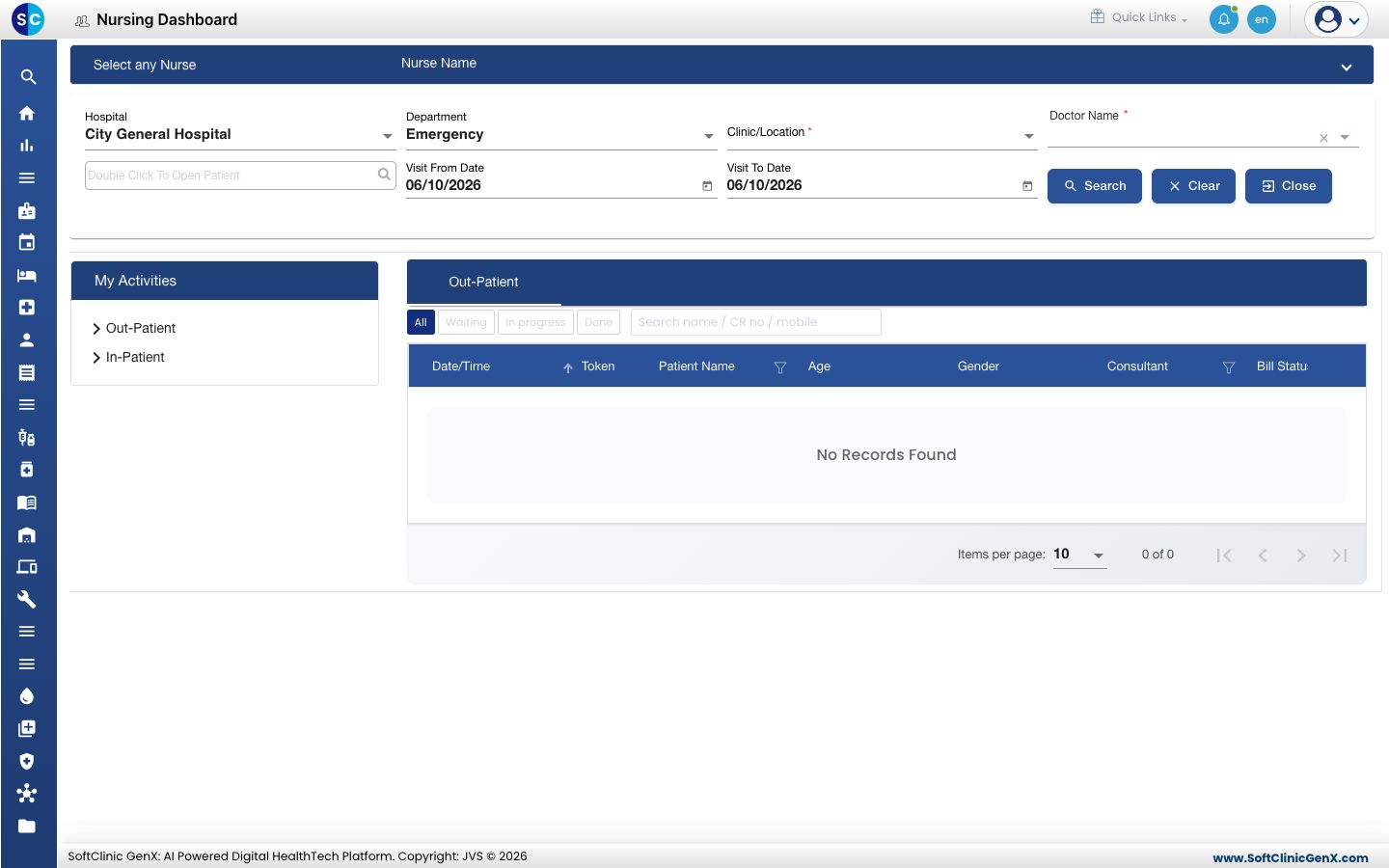Open Visit To Date calendar picker
Viewport: 1389px width, 868px height.
(x=1027, y=186)
